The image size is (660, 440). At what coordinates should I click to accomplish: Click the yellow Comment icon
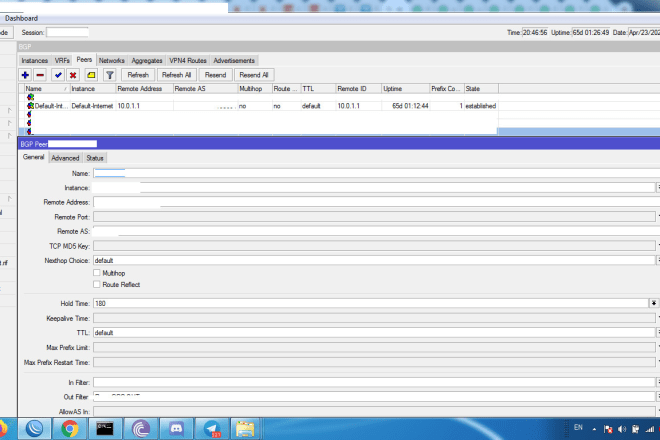click(90, 75)
